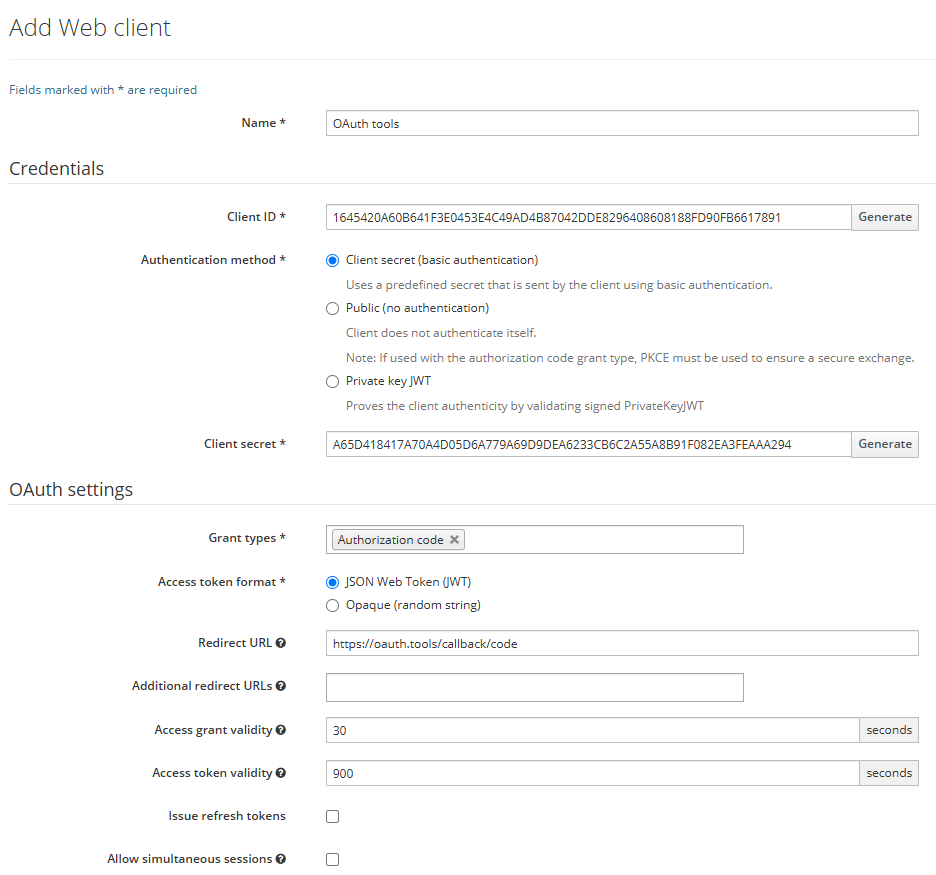Screen dimensions: 936x875
Task: Click the Redirect URL text field
Action: click(621, 643)
